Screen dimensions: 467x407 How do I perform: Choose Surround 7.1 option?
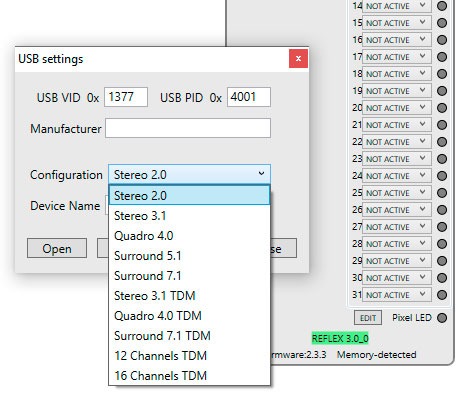point(189,276)
